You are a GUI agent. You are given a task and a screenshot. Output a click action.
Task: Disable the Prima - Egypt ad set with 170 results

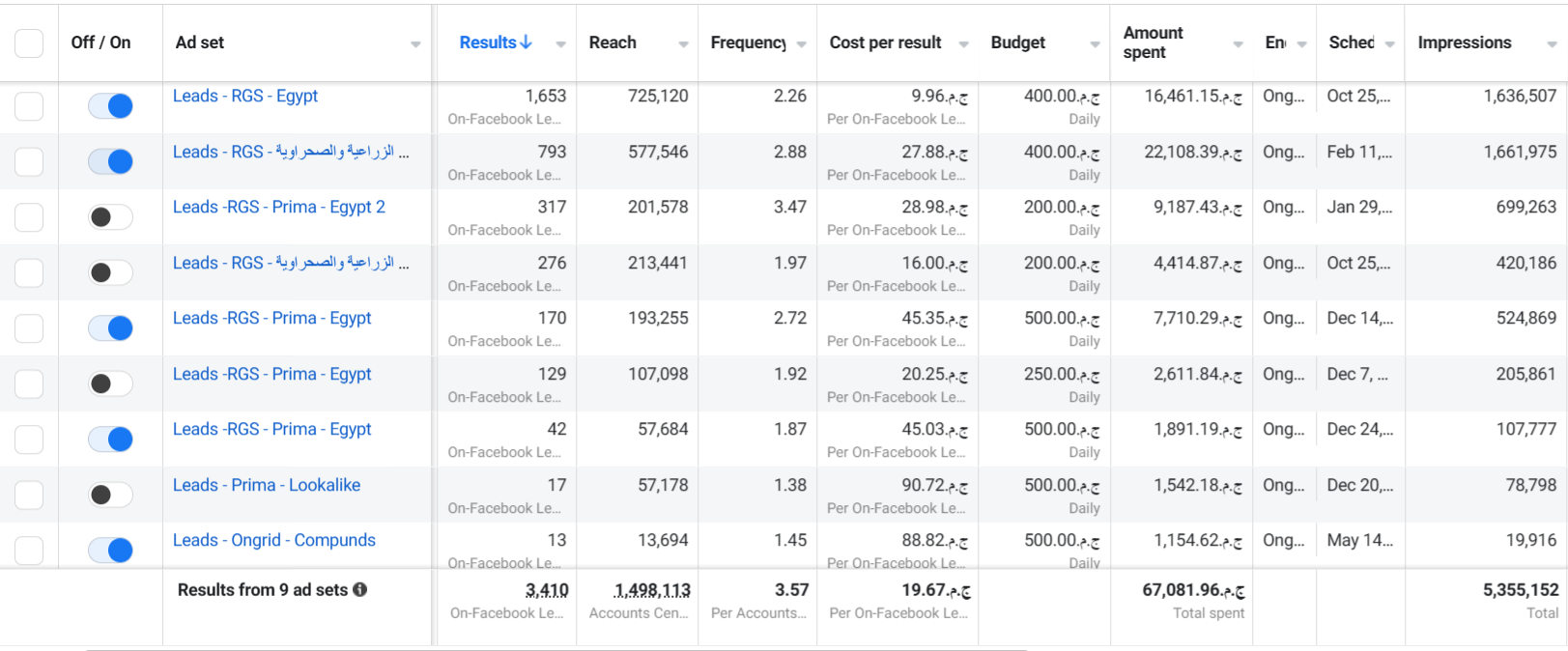110,328
